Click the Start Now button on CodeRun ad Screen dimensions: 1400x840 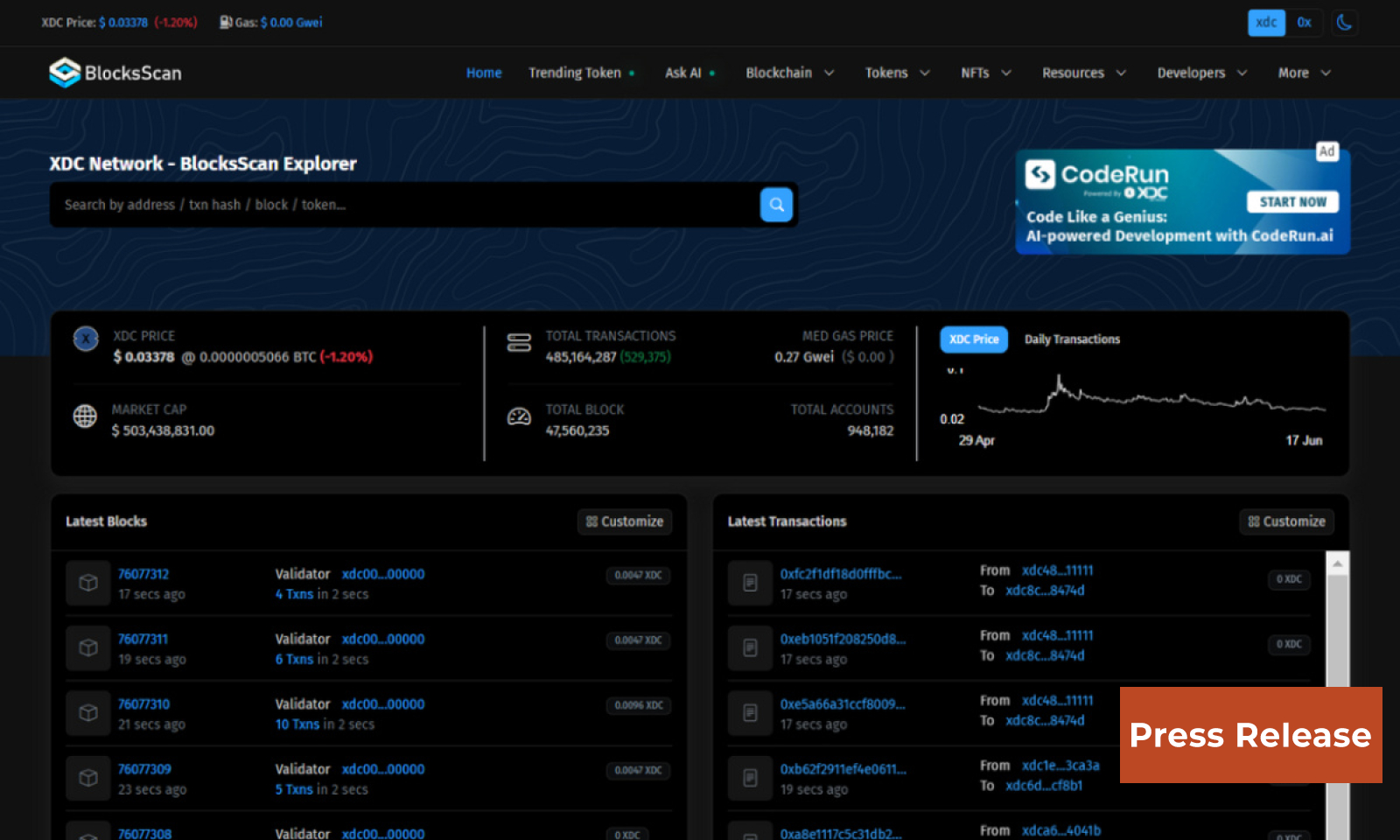click(1292, 201)
